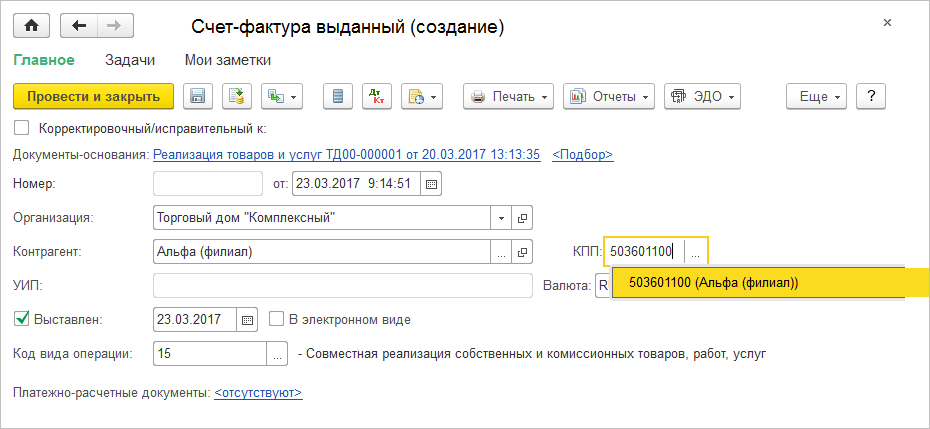Image resolution: width=930 pixels, height=429 pixels.
Task: Open the create-based-on dropdown icon
Action: (x=282, y=96)
